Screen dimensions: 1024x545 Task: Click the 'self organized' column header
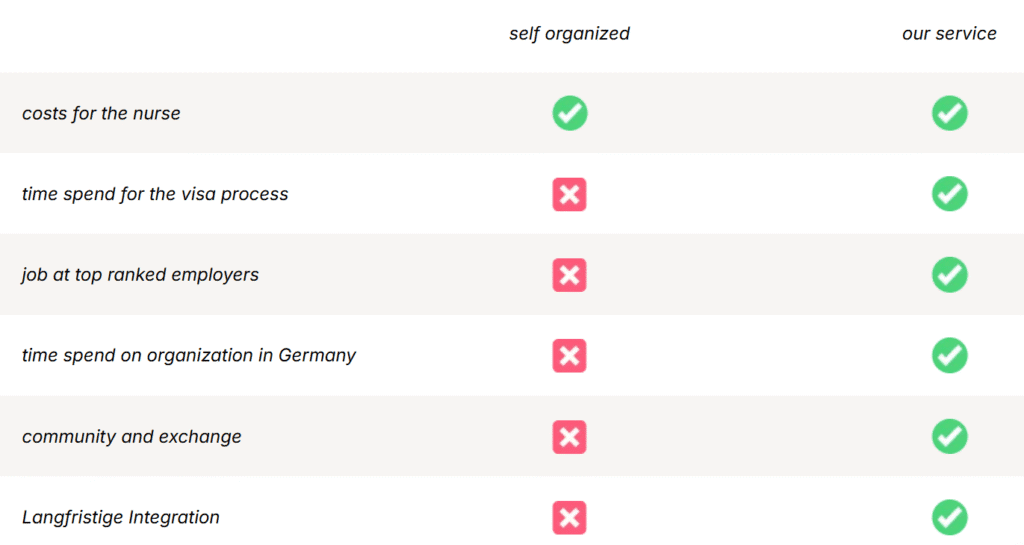(569, 33)
